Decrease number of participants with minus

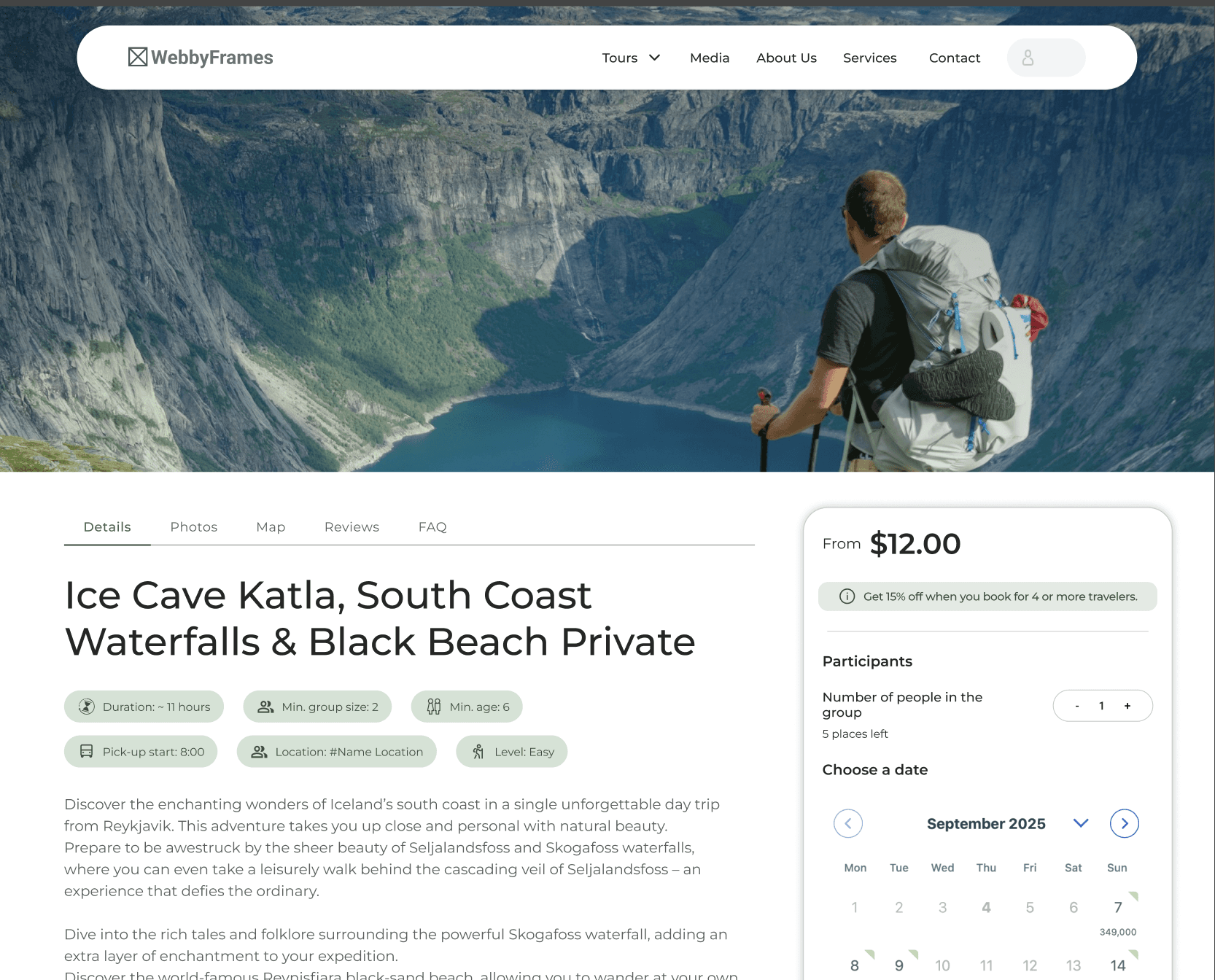(x=1077, y=706)
